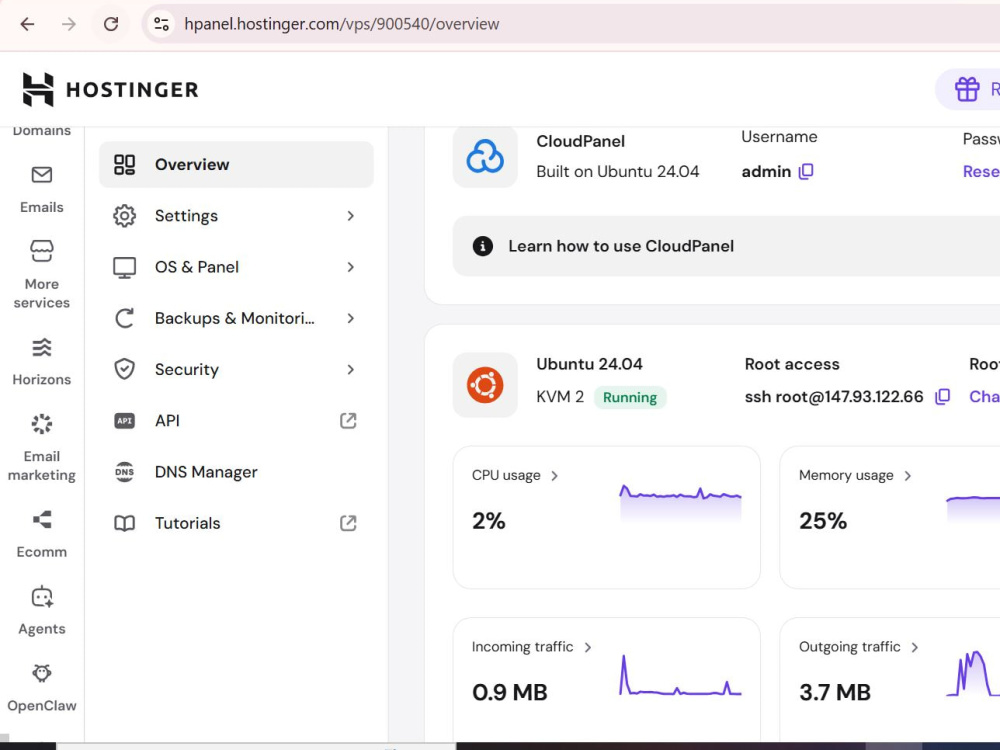Screen dimensions: 1000x750
Task: Open site information icon in address bar
Action: click(161, 24)
